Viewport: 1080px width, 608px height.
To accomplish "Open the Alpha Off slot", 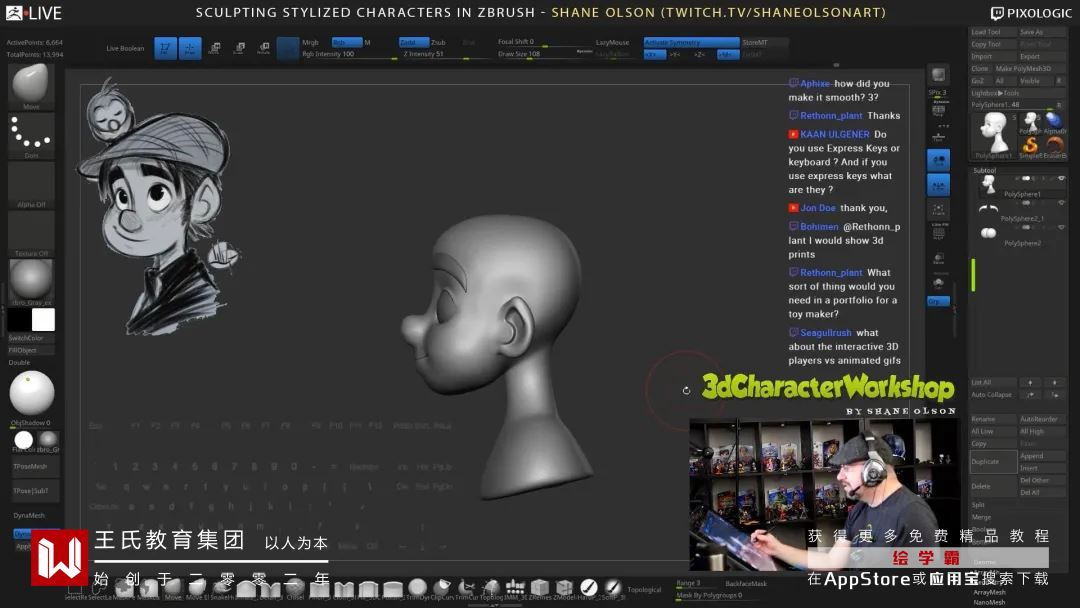I will tap(32, 185).
